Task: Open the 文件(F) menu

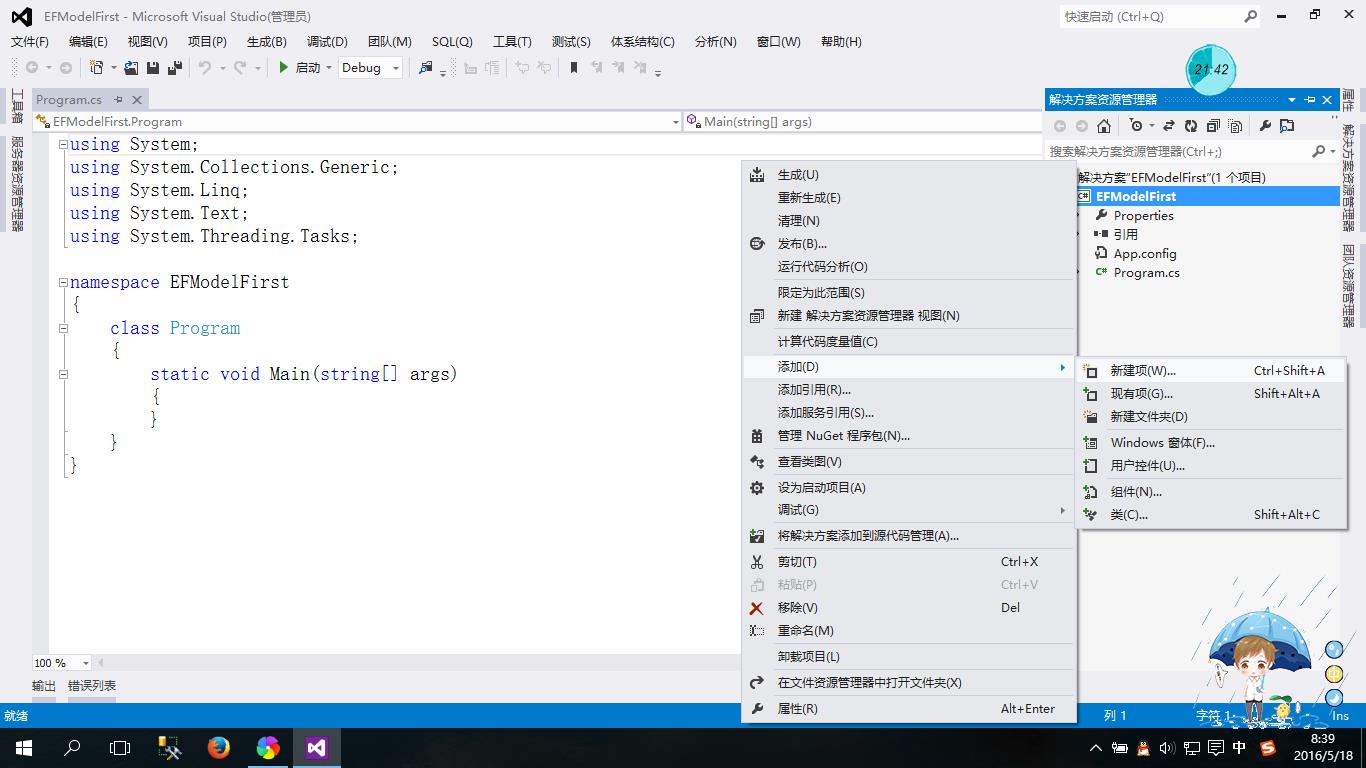Action: click(x=30, y=42)
